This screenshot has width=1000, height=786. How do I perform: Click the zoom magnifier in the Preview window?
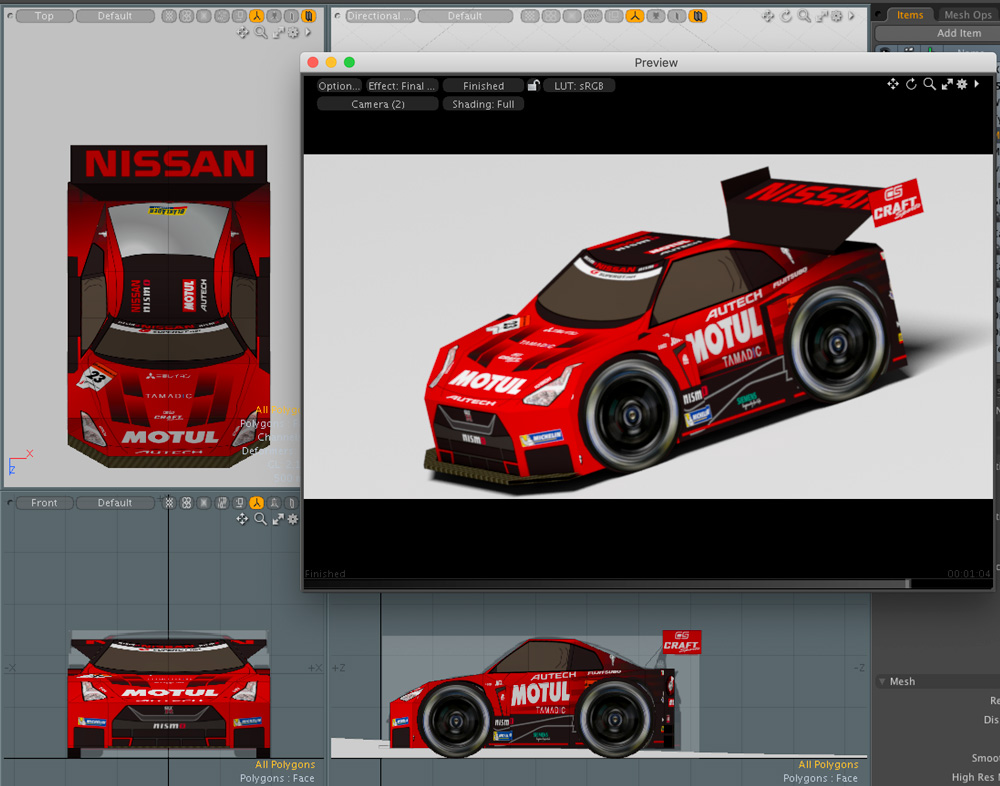click(929, 84)
